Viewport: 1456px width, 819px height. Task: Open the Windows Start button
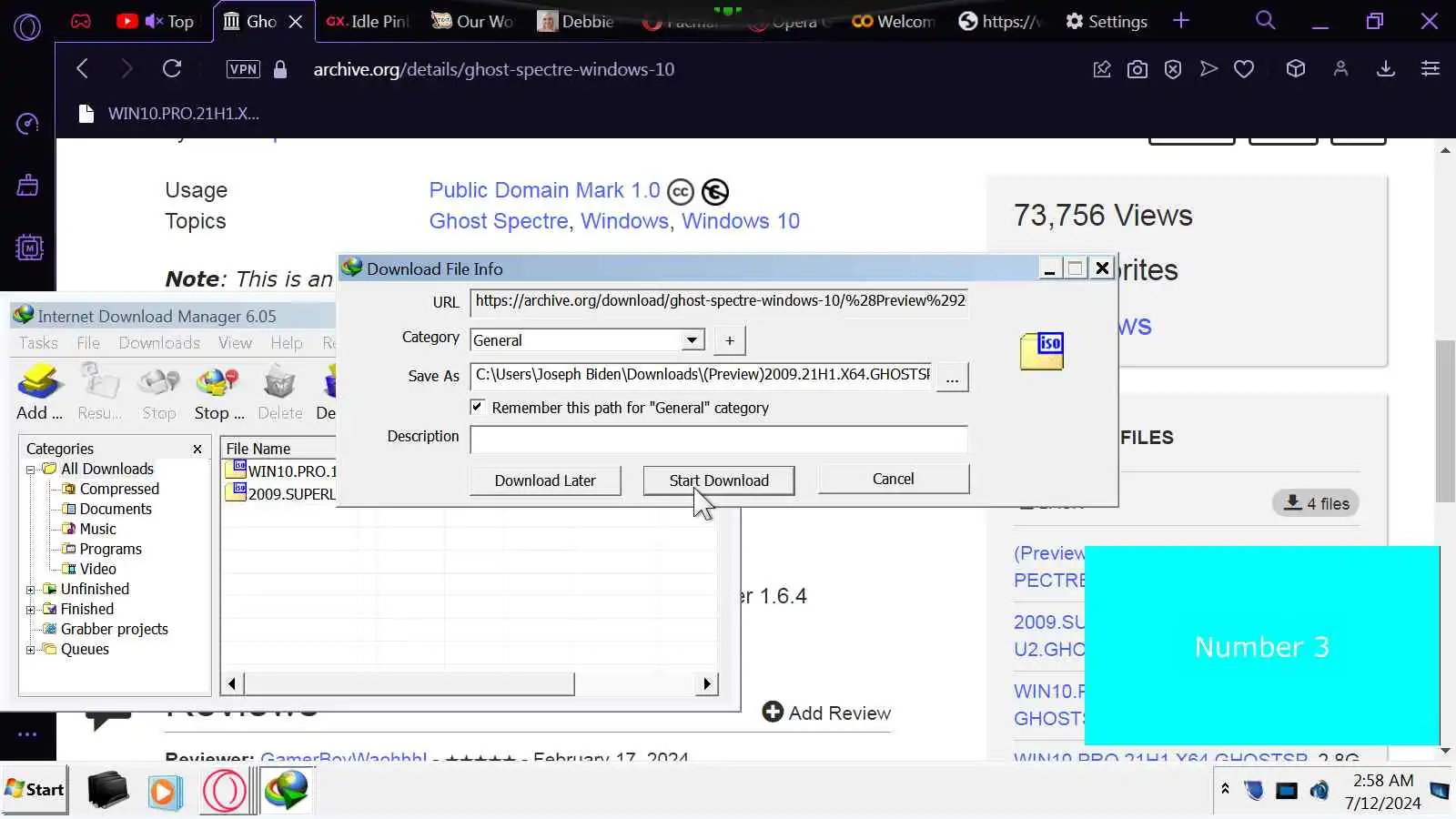pyautogui.click(x=35, y=790)
